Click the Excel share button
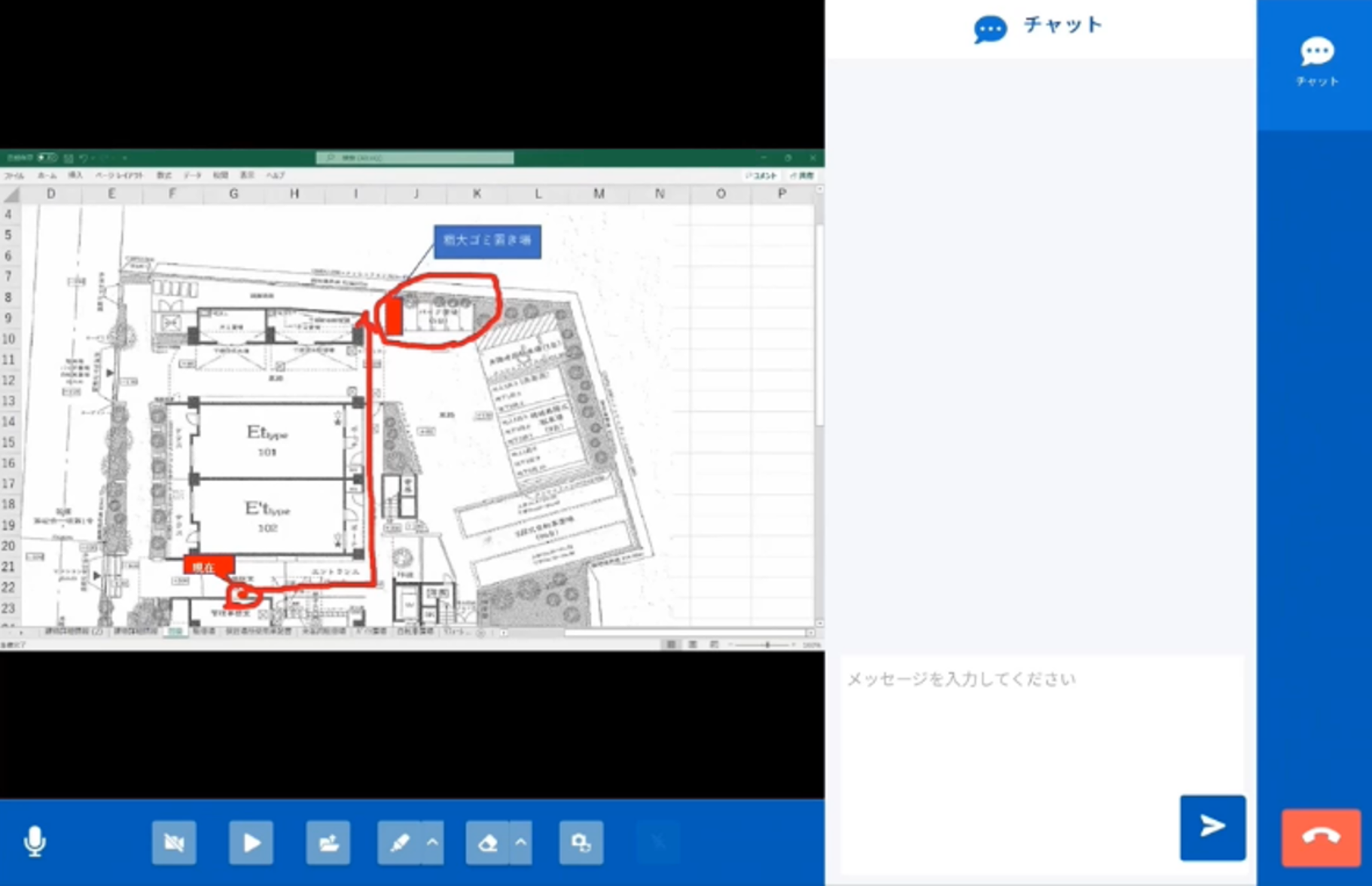 coord(802,176)
